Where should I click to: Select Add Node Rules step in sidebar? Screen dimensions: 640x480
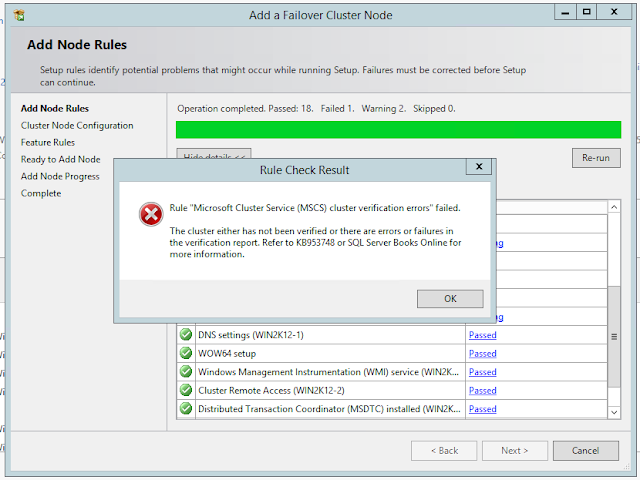55,109
